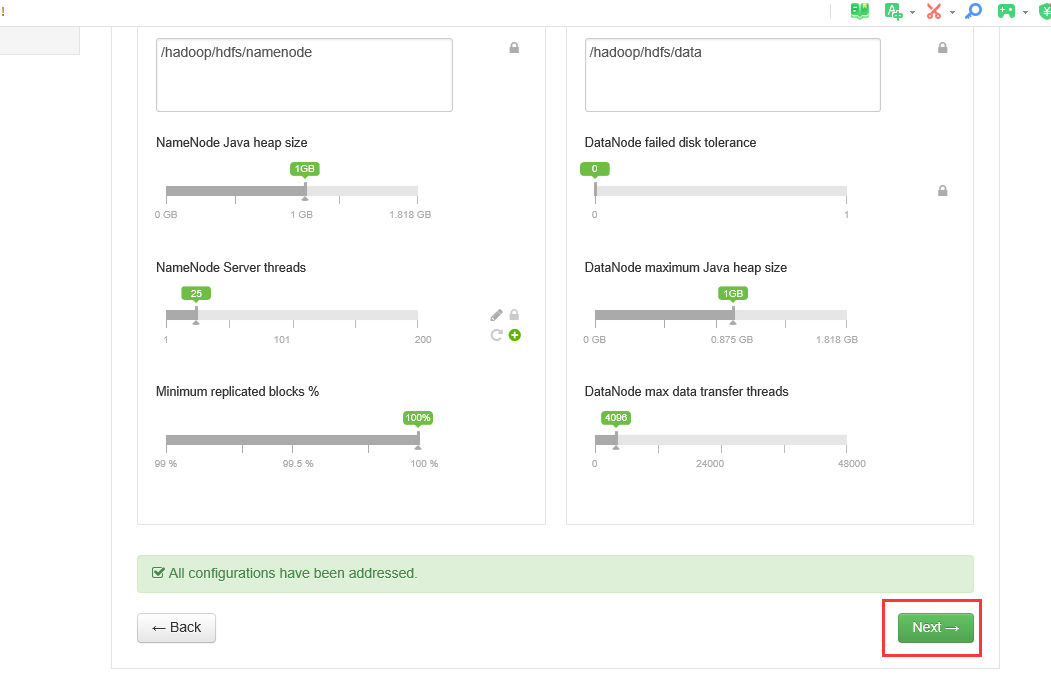Screen dimensions: 1051x674
Task: Click undo arrow for NameNode Server threads
Action: [496, 335]
